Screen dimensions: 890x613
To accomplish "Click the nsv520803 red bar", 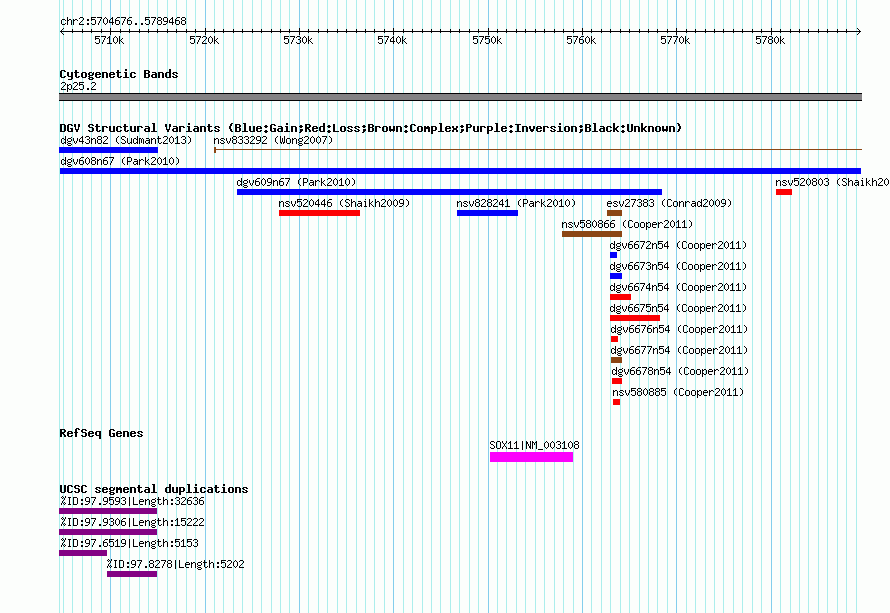I will (784, 192).
